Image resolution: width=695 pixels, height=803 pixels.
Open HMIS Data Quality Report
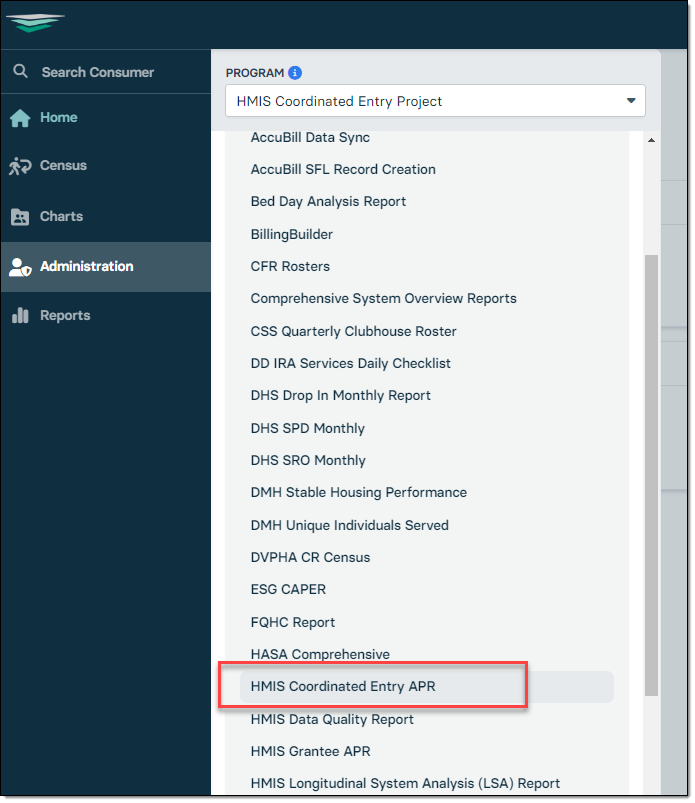click(x=332, y=719)
